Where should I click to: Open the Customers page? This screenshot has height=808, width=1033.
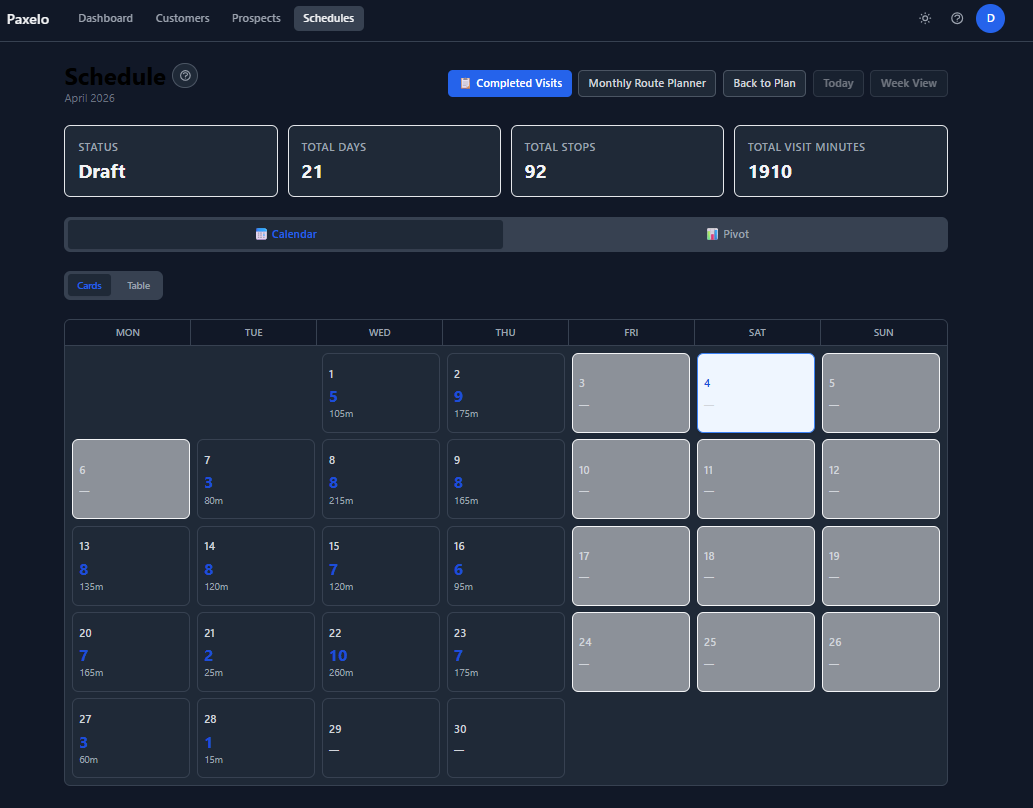pyautogui.click(x=182, y=17)
